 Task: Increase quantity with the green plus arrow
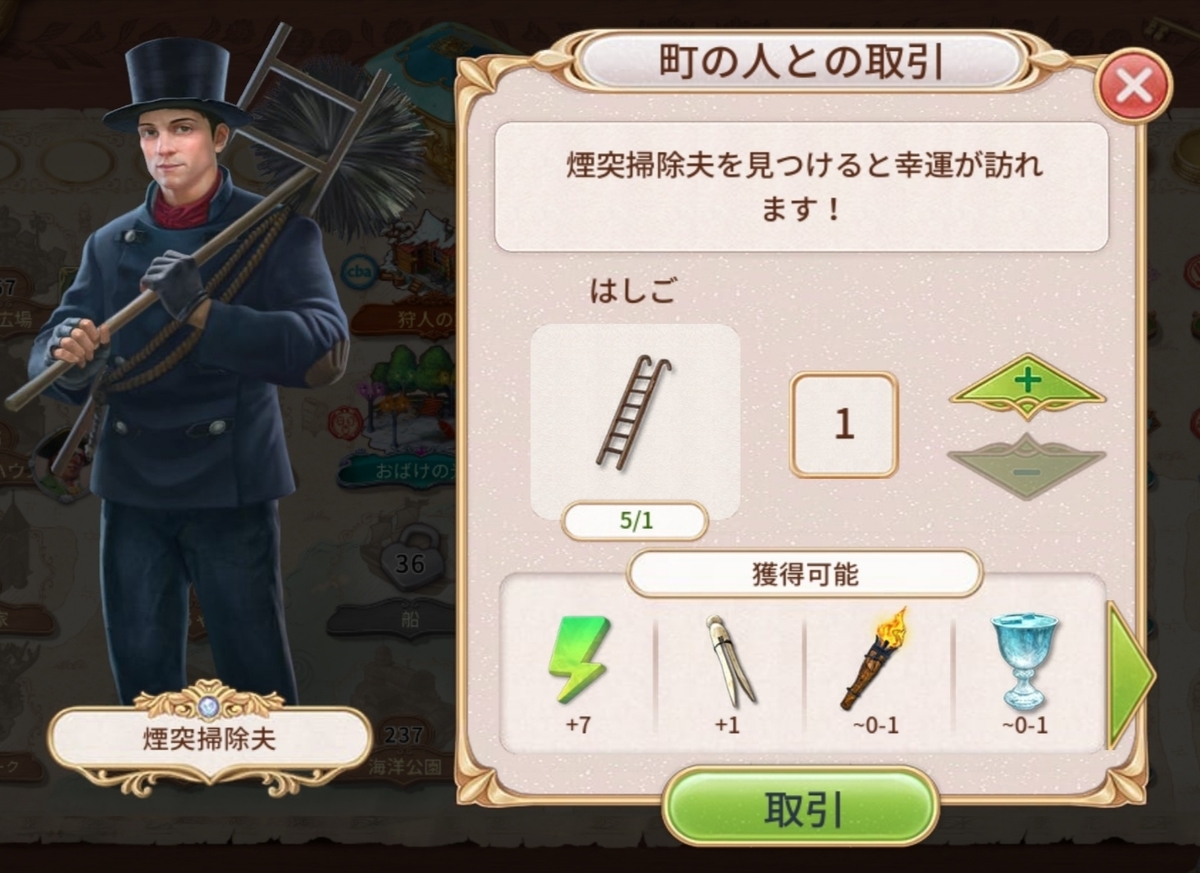click(x=1027, y=386)
